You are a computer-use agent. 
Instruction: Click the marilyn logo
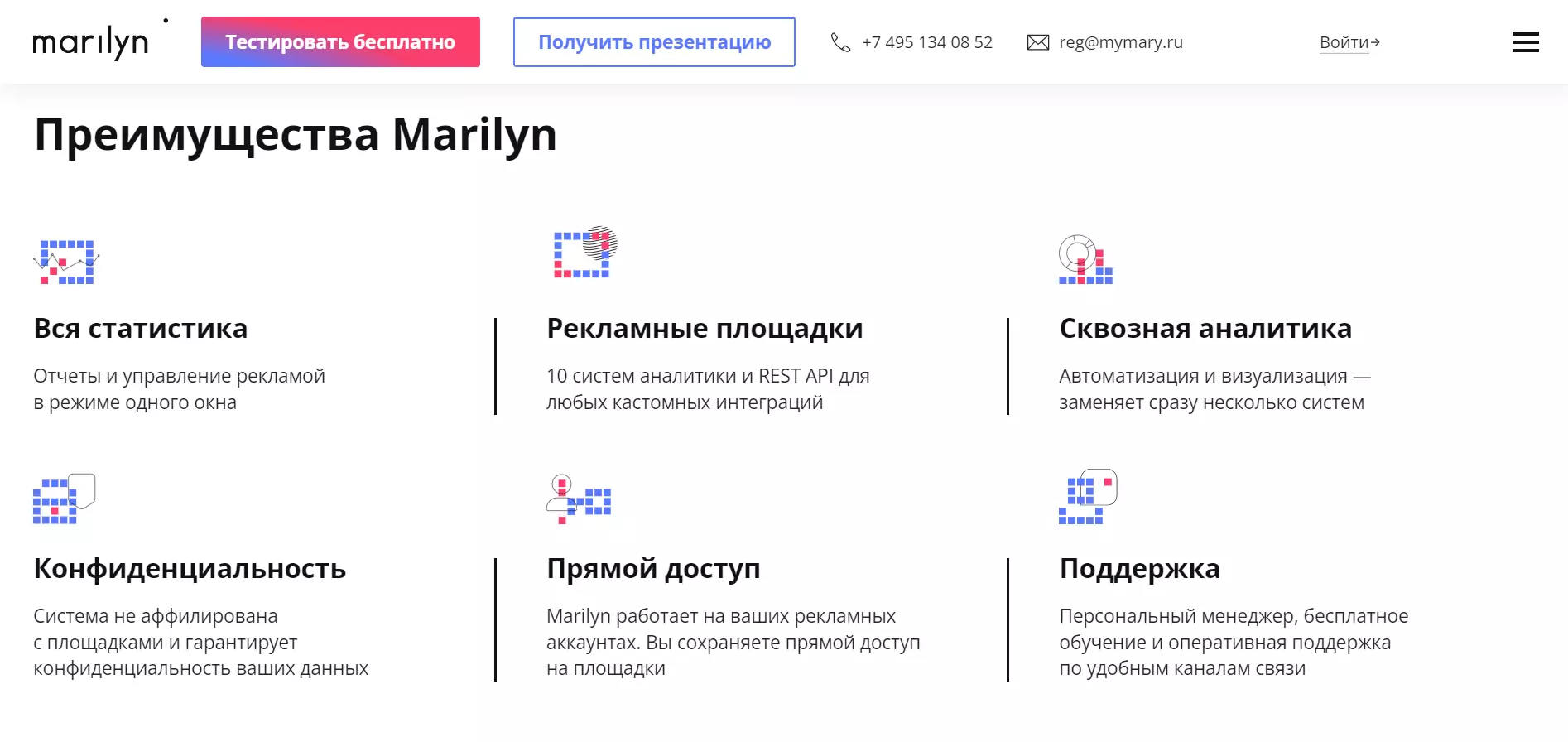[x=99, y=40]
